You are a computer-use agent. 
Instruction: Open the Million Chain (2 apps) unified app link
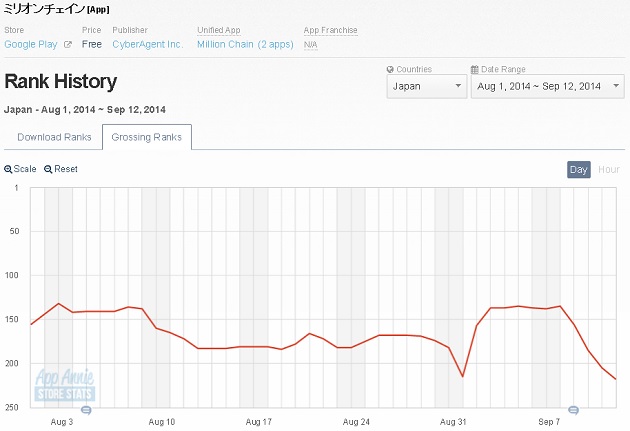(245, 44)
